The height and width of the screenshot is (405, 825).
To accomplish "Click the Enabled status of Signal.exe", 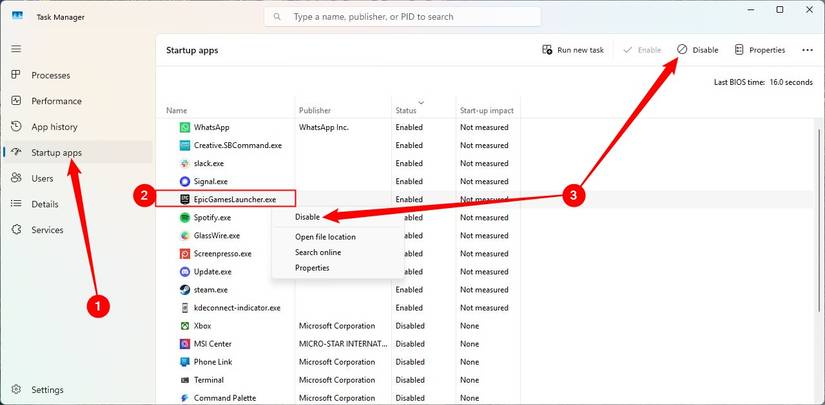I will [x=409, y=181].
